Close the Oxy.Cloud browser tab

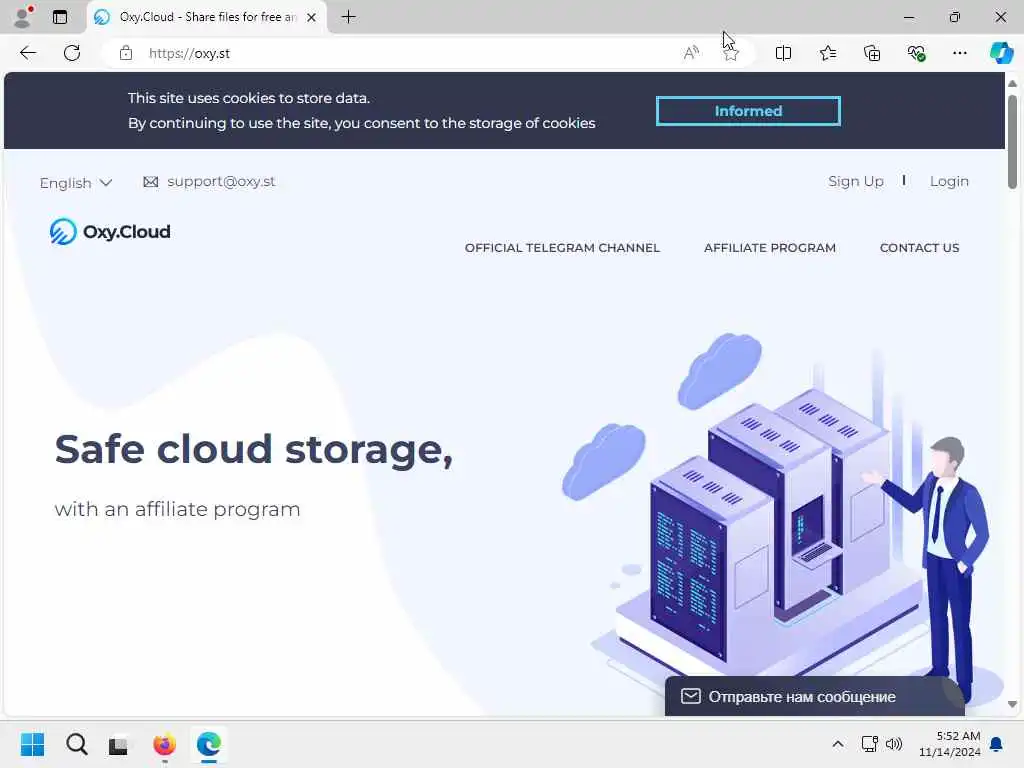pos(312,18)
